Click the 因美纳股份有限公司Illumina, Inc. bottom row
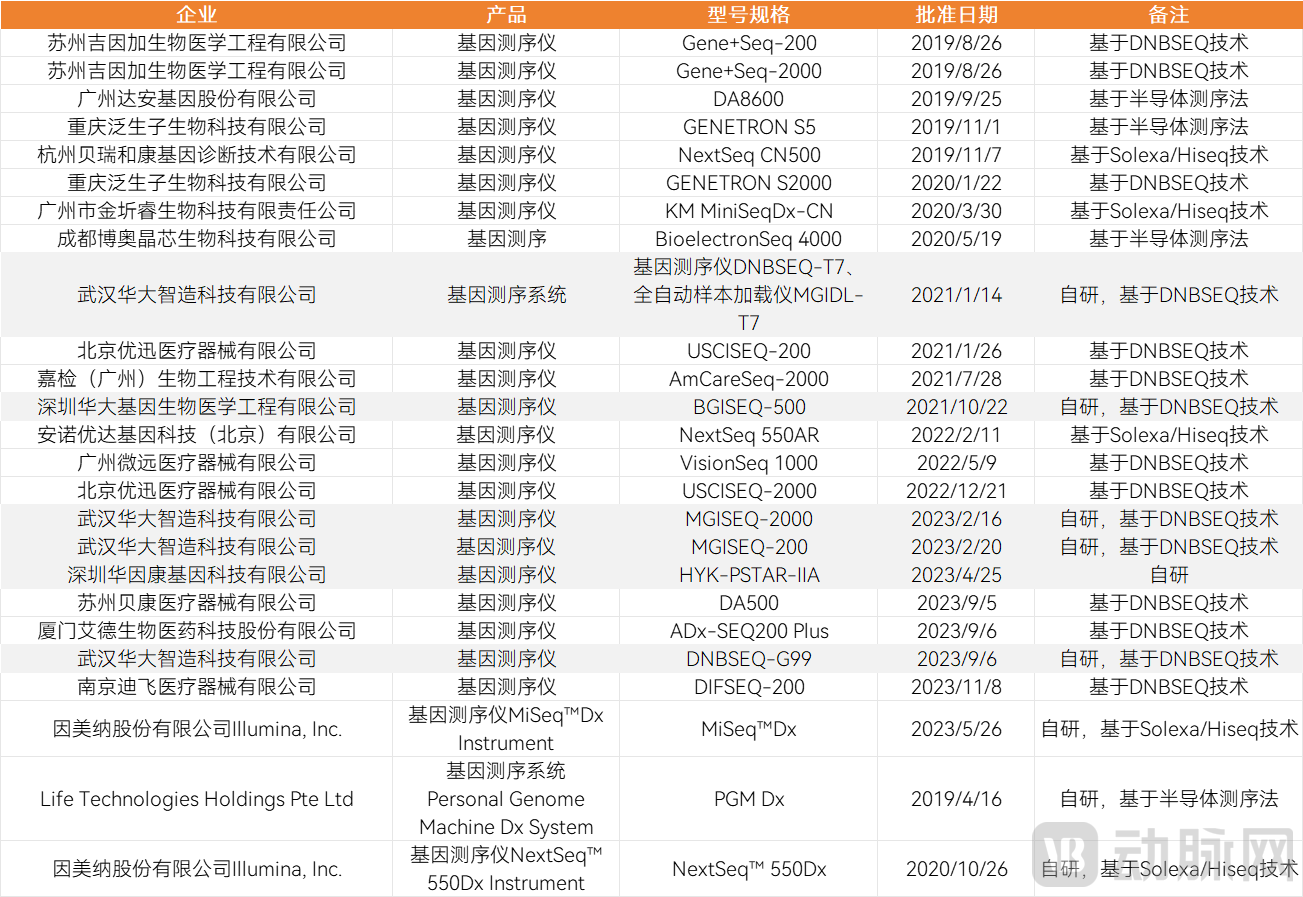Viewport: 1303px width, 897px height. 195,869
